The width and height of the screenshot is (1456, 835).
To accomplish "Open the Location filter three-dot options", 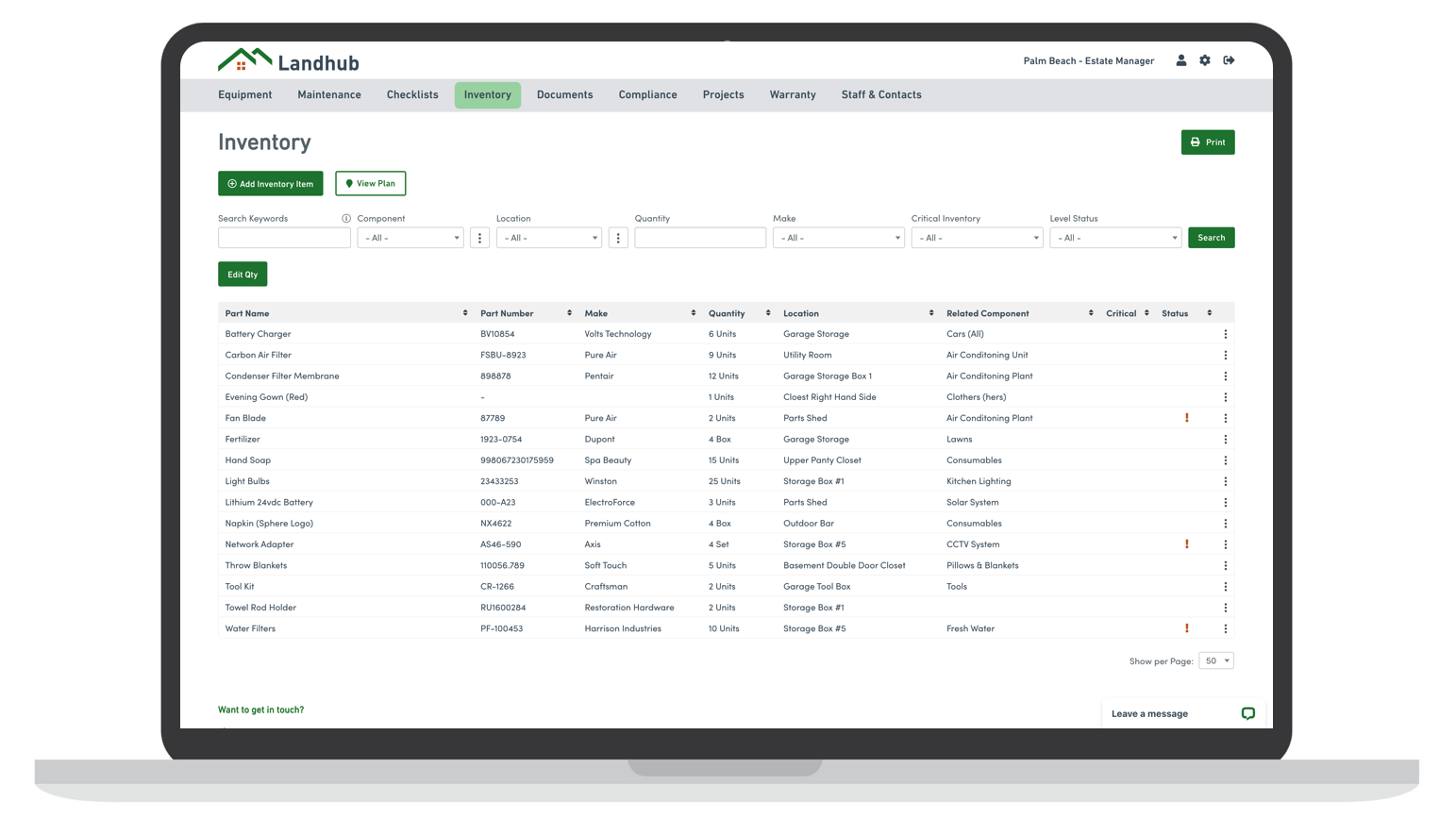I will point(618,239).
